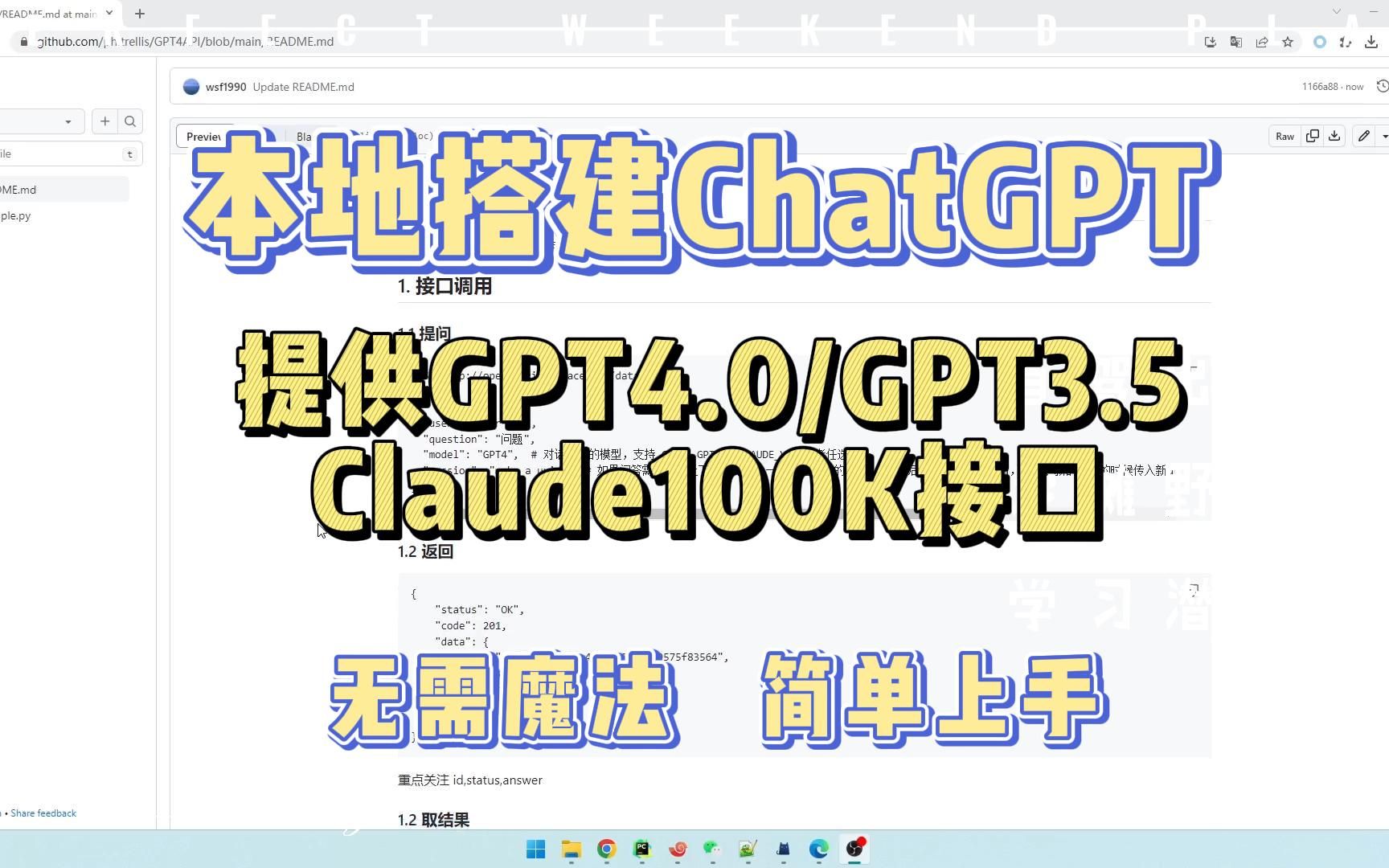
Task: Select the '1. 接口调用' heading
Action: coord(445,286)
